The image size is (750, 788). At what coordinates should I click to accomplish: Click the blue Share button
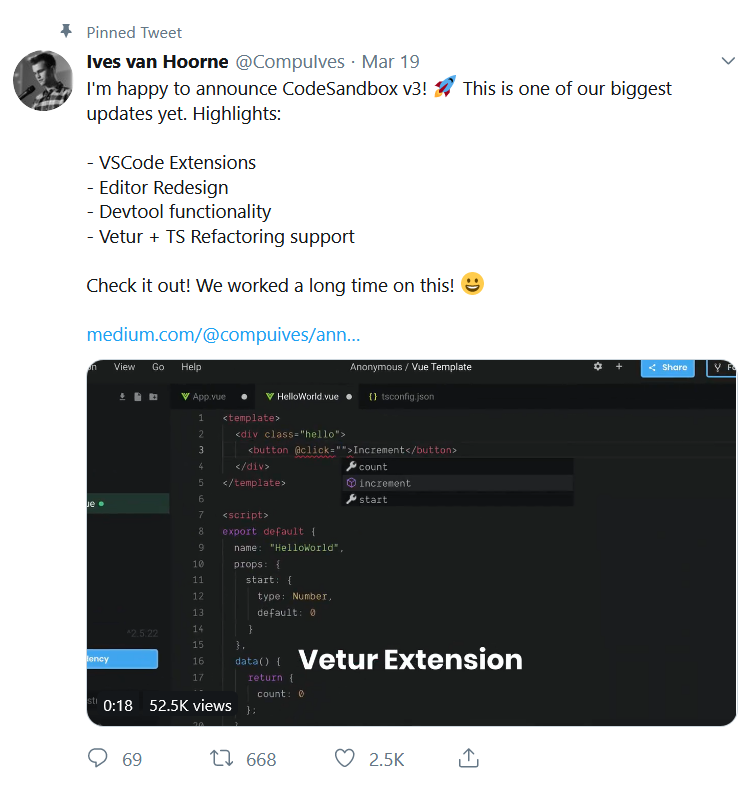tap(667, 367)
